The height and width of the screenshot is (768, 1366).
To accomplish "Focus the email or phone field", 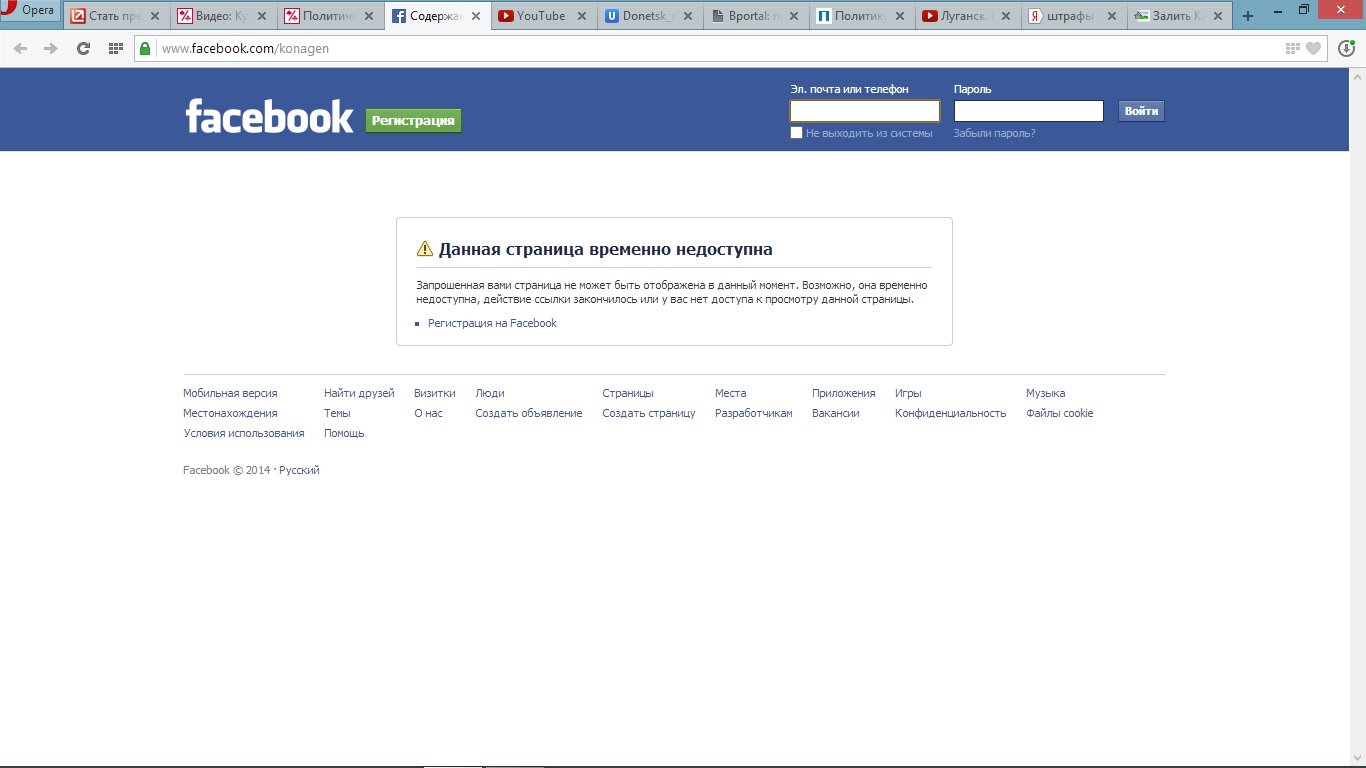I will click(x=865, y=111).
